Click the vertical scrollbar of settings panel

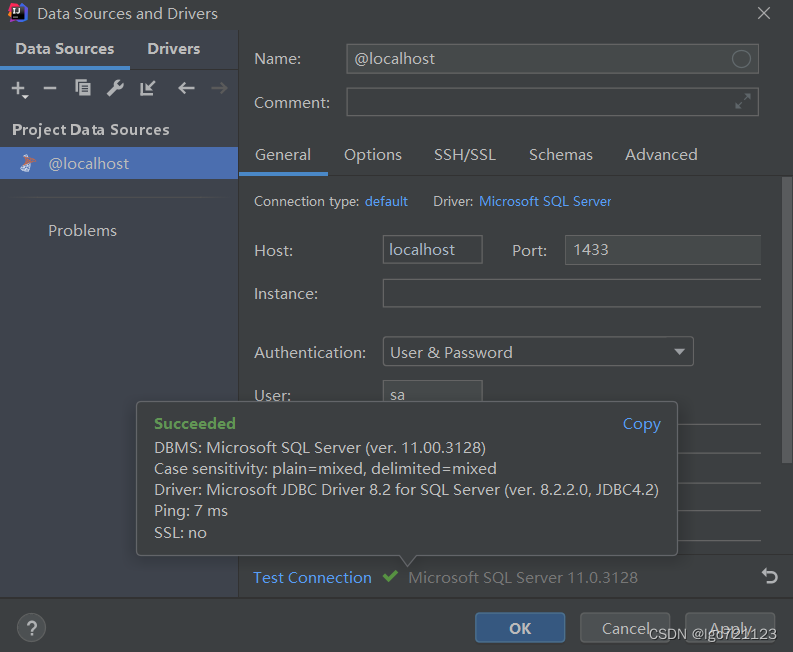click(x=786, y=320)
